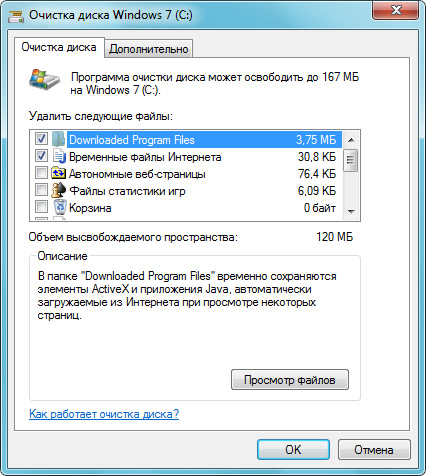Click the file list scroll down arrow
Viewport: 426px width, 476px height.
tap(351, 211)
